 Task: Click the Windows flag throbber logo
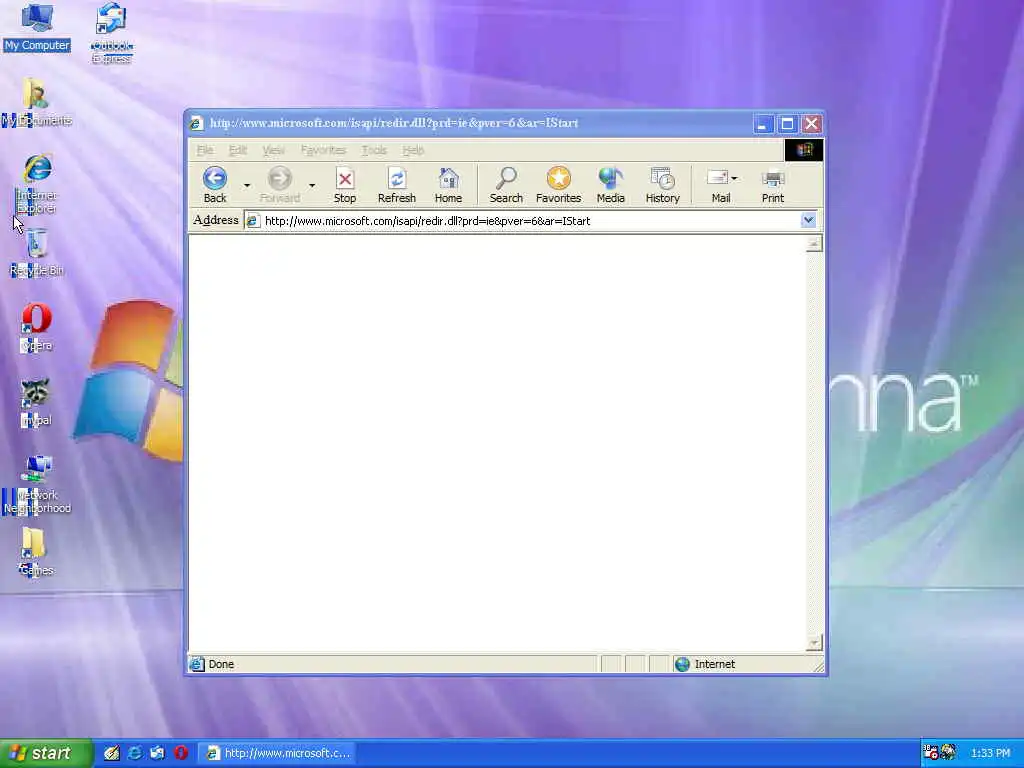click(804, 150)
